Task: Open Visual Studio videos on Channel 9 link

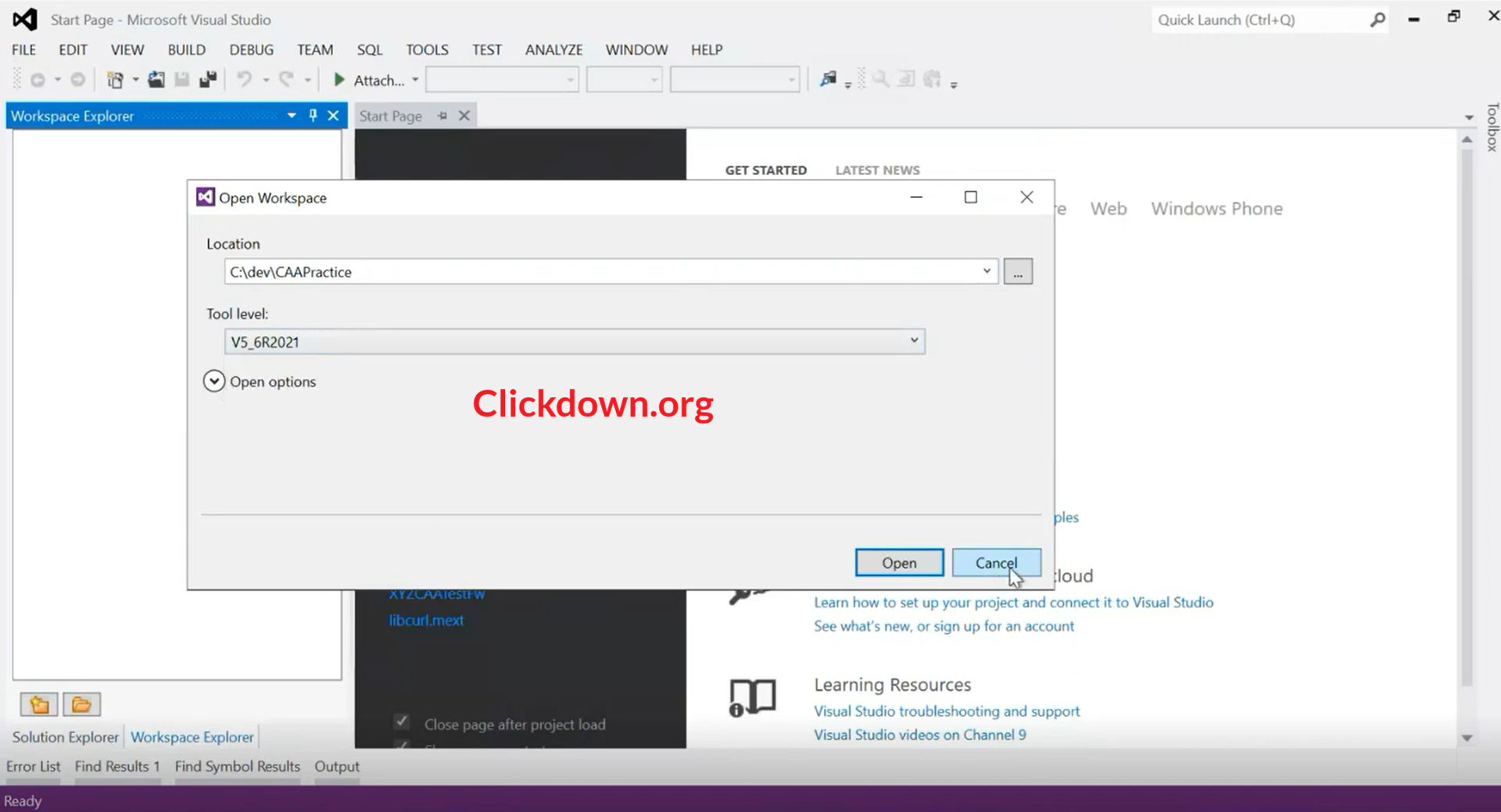Action: click(x=920, y=735)
